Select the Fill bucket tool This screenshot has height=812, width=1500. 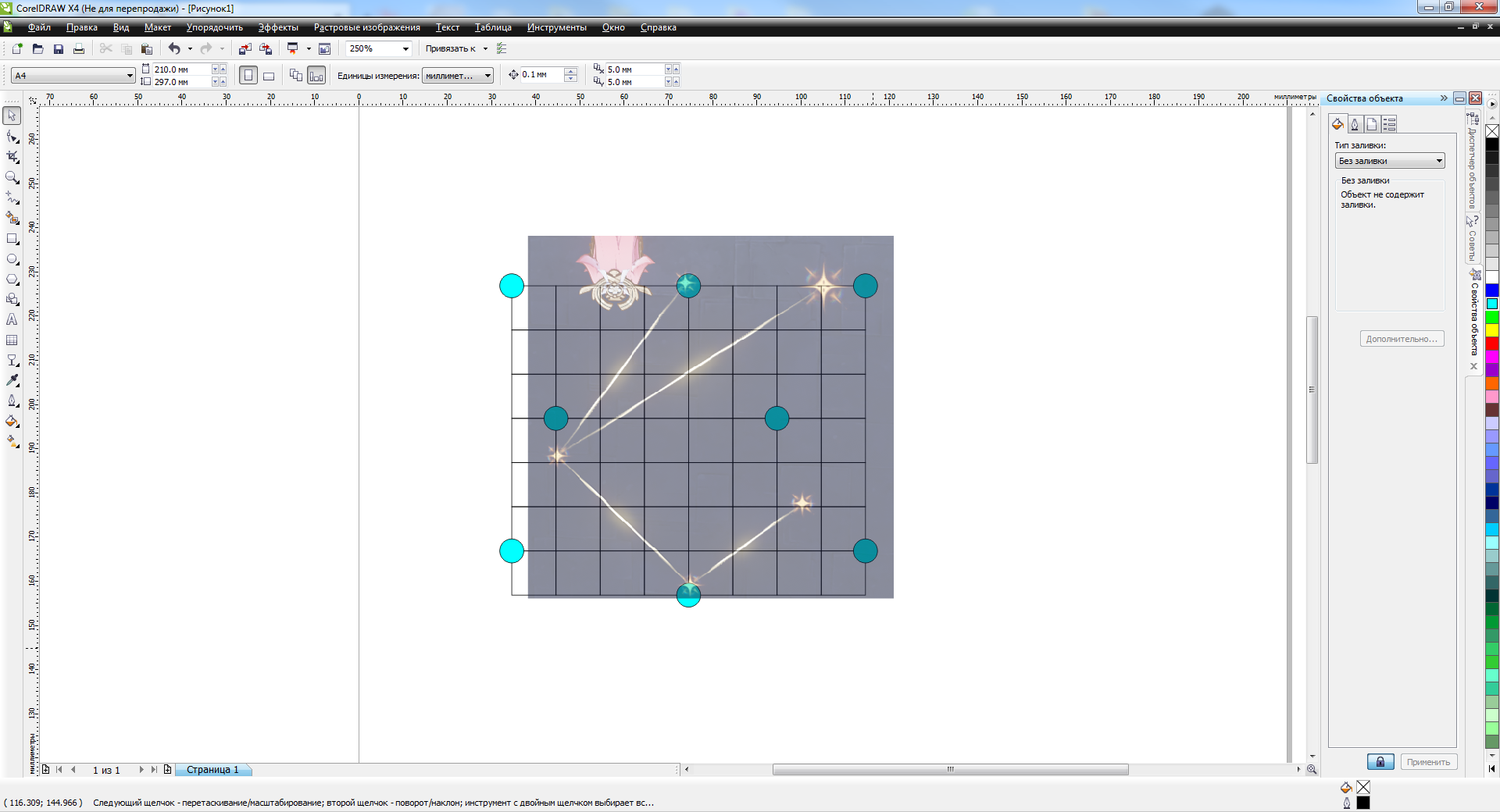point(12,421)
